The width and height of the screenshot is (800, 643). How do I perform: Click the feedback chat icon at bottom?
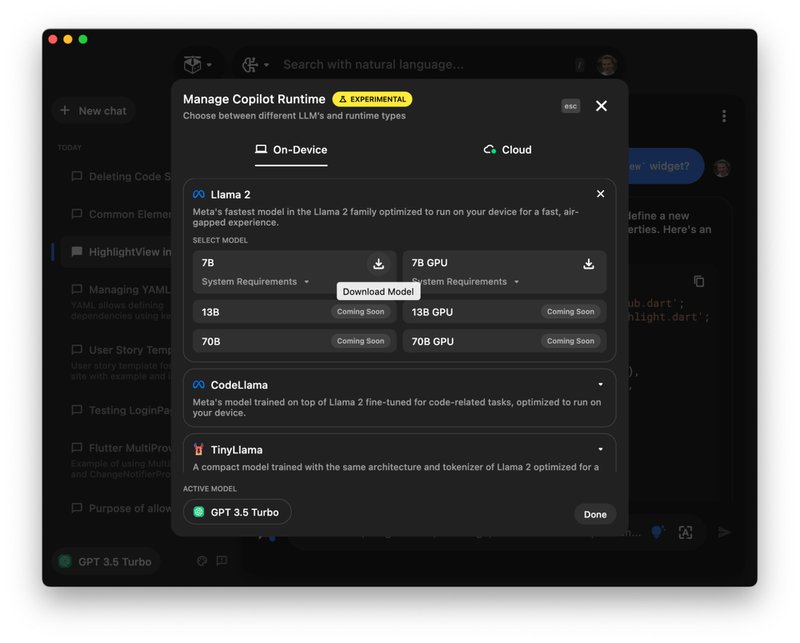point(221,560)
